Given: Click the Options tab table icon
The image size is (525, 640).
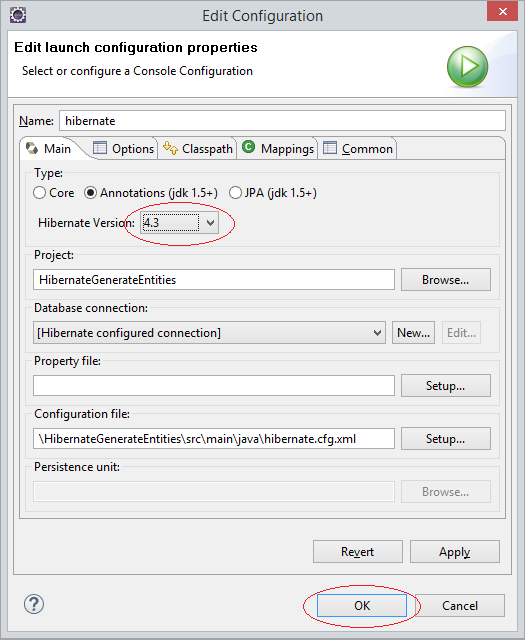Looking at the screenshot, I should tap(100, 147).
